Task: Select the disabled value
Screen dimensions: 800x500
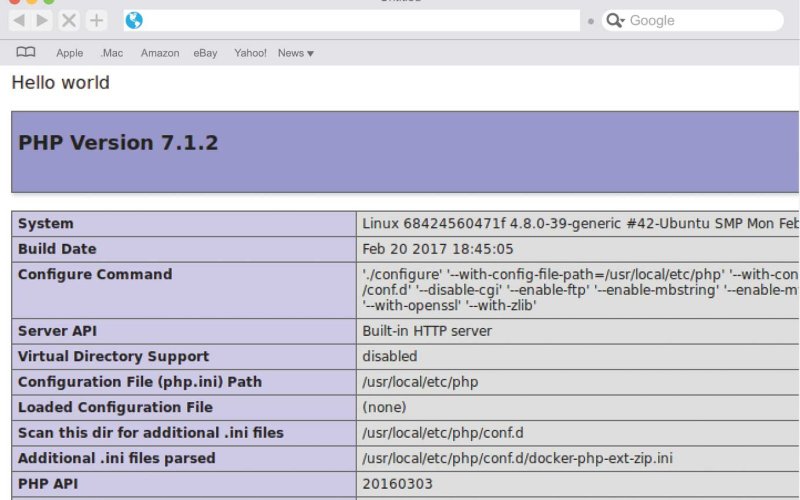Action: click(390, 357)
